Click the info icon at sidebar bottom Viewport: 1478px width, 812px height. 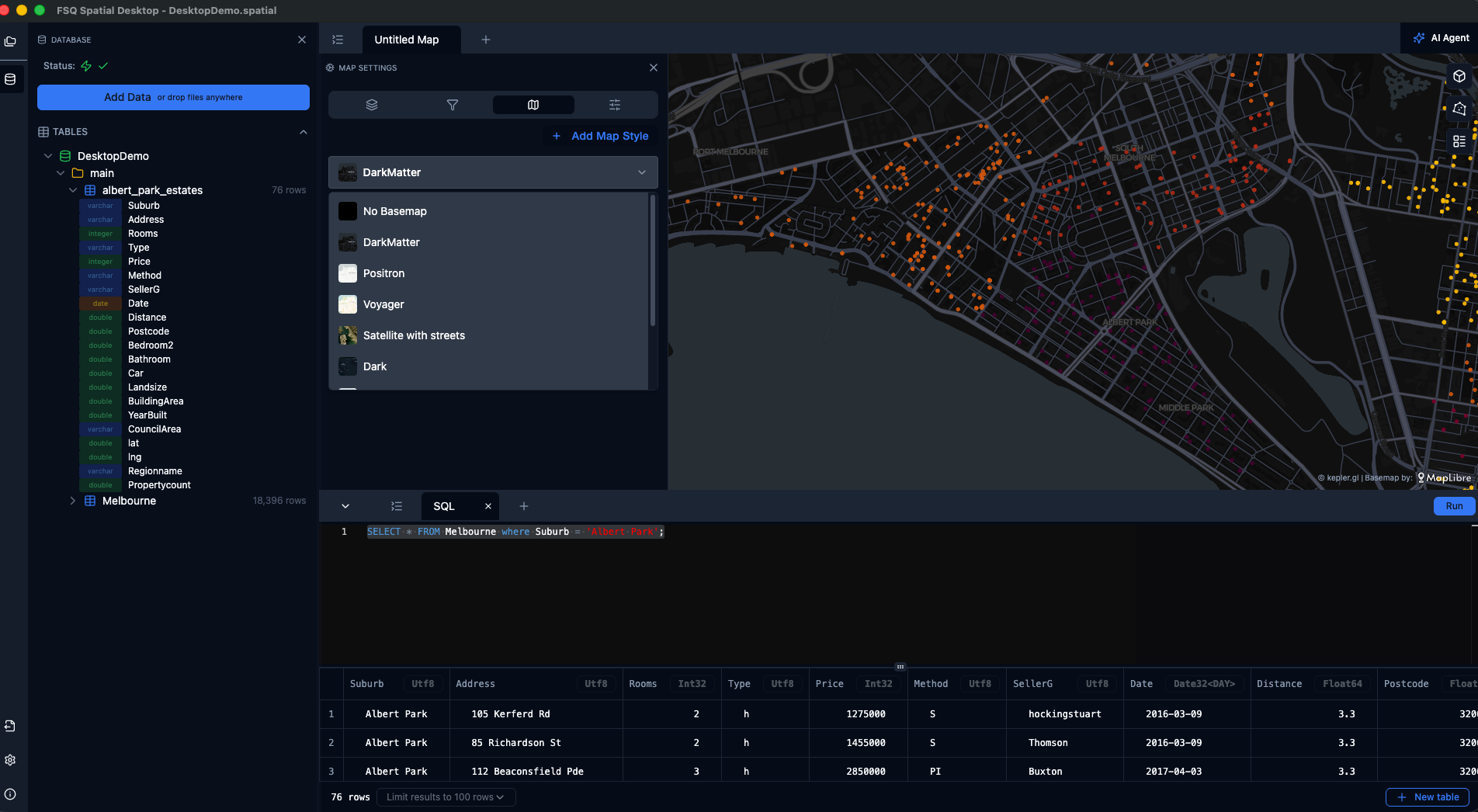tap(11, 794)
